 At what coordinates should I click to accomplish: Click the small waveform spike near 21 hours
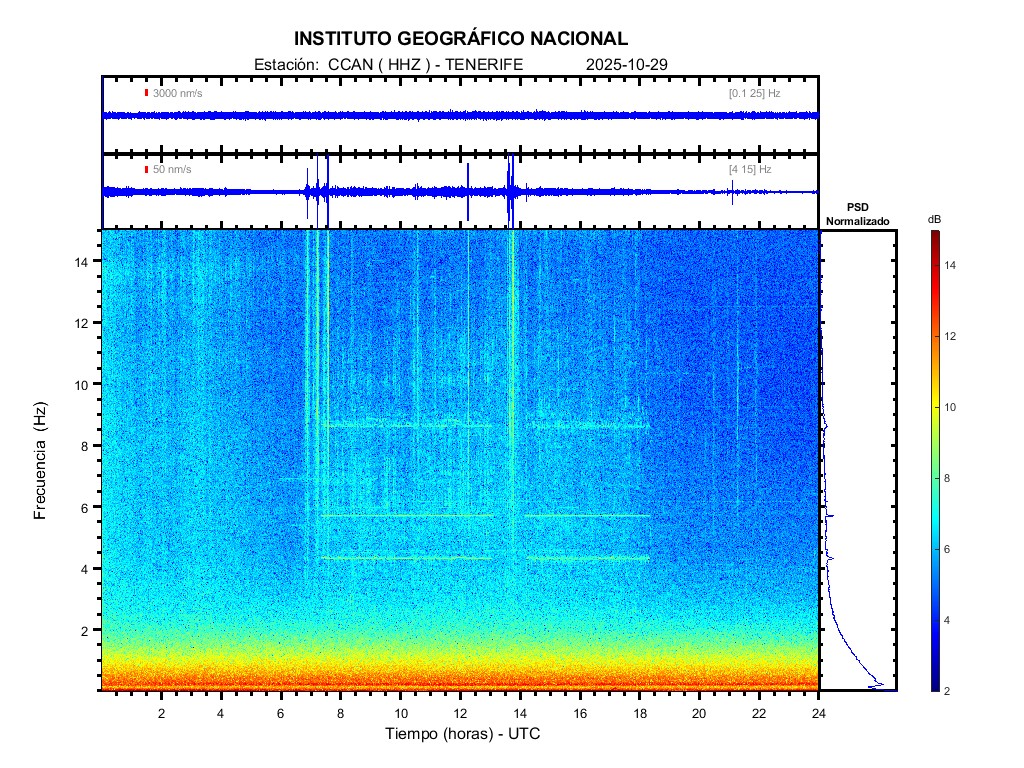pyautogui.click(x=732, y=192)
